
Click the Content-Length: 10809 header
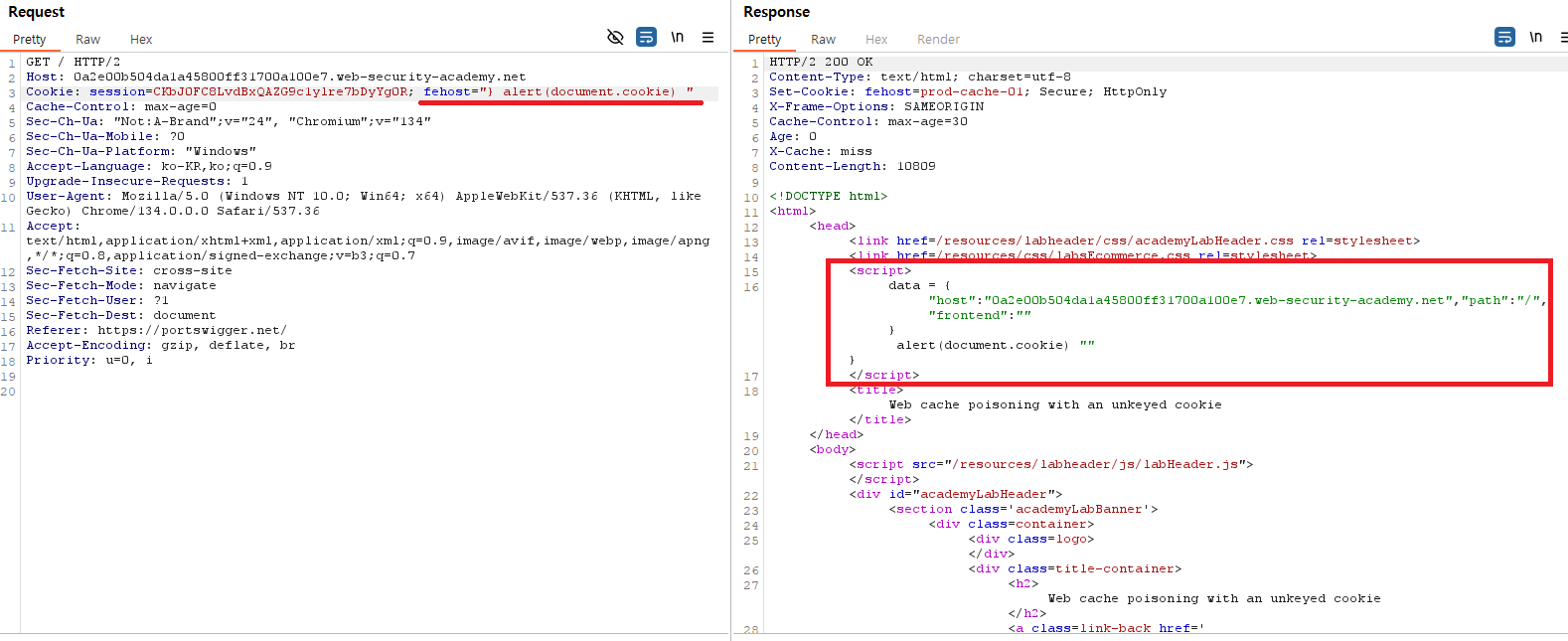pyautogui.click(x=853, y=166)
